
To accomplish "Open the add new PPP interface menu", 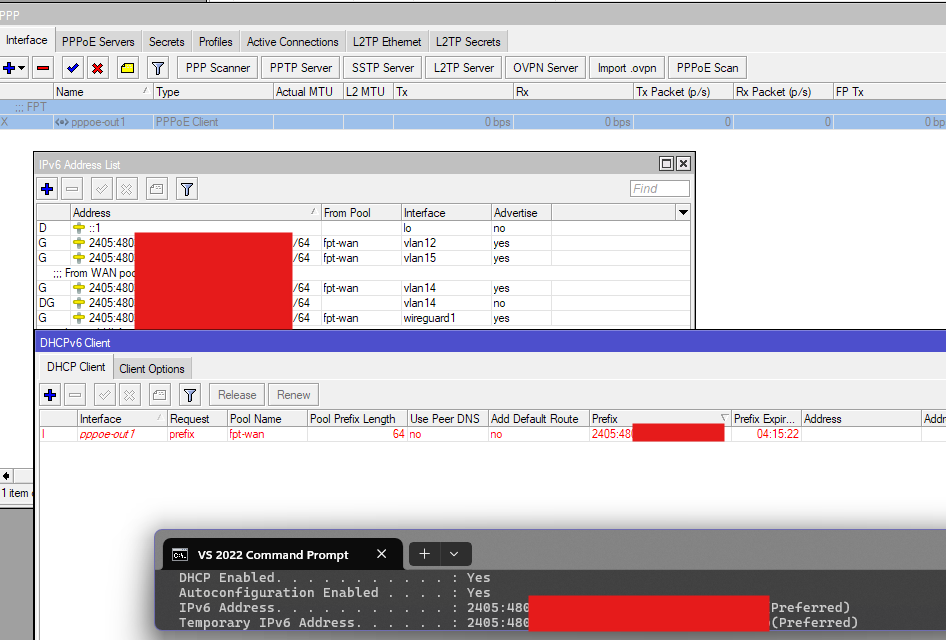I will click(x=10, y=67).
